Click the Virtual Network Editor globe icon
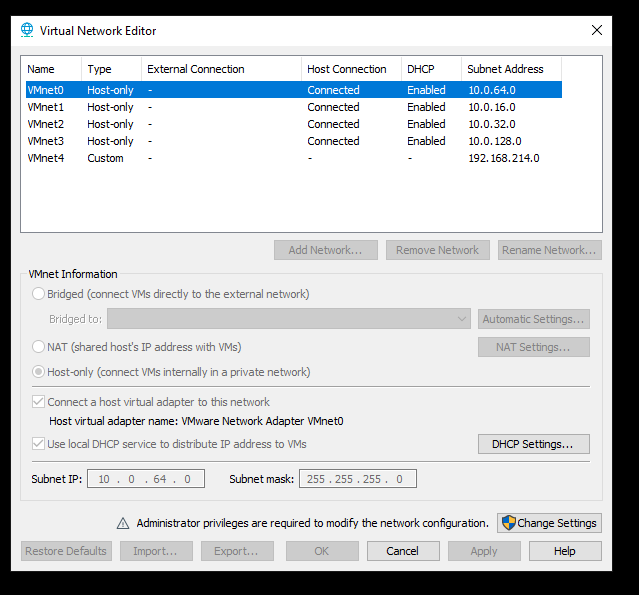639x595 pixels. tap(27, 30)
